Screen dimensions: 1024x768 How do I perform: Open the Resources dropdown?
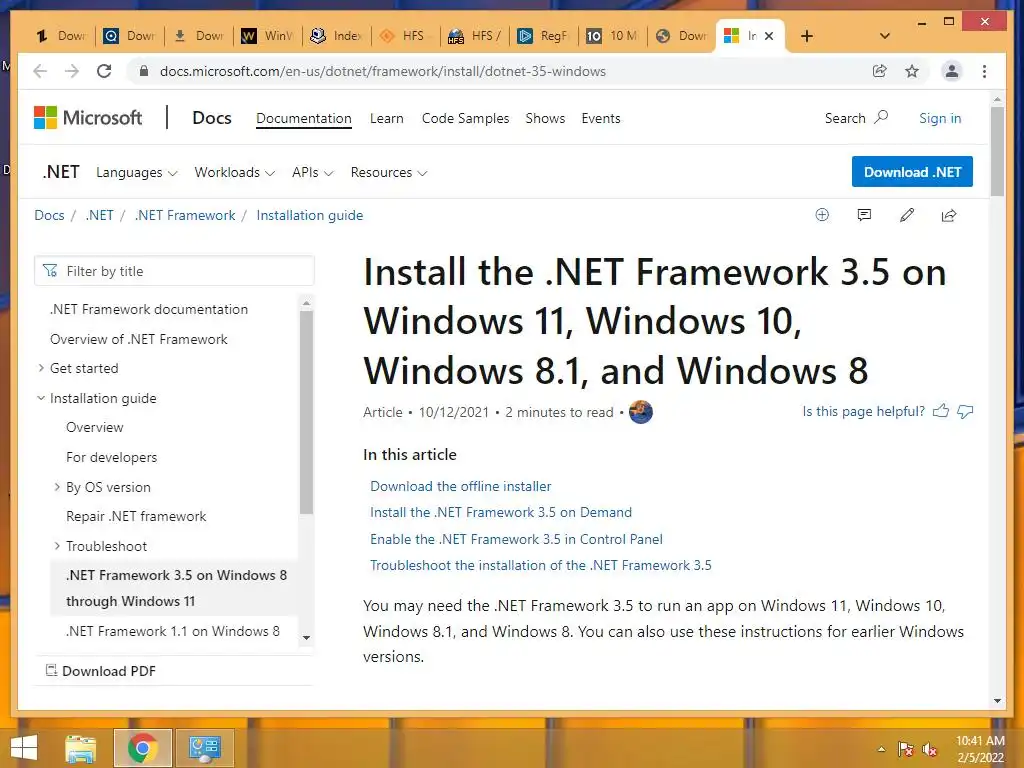point(389,172)
